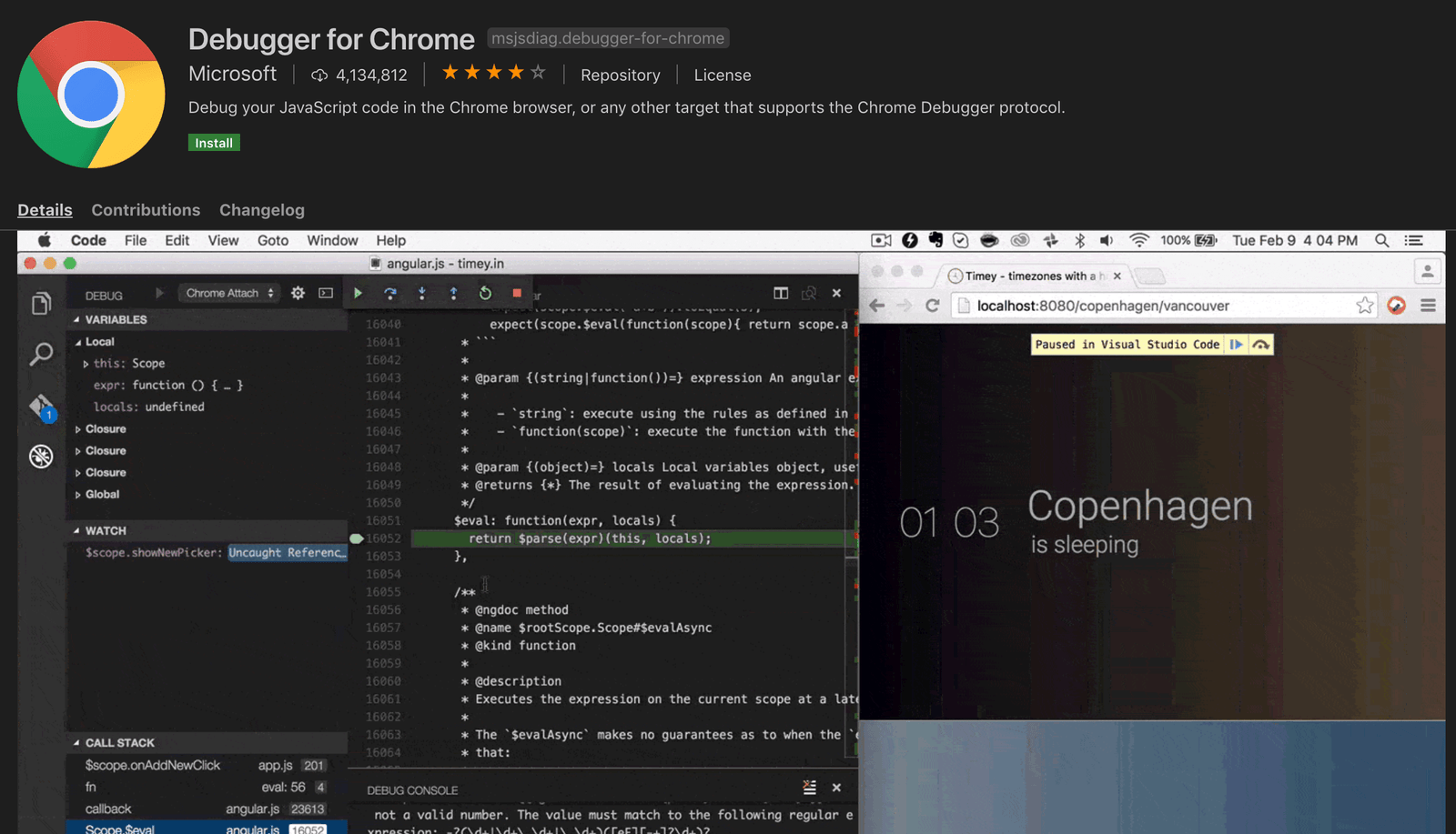Restart debugging with green circular arrow
1456x834 pixels.
pos(485,293)
